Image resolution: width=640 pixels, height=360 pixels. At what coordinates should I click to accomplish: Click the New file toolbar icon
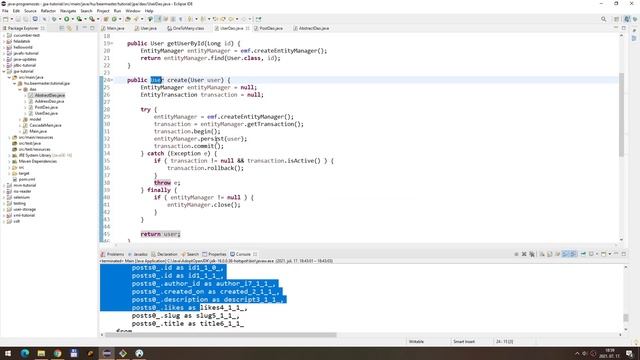click(x=6, y=19)
